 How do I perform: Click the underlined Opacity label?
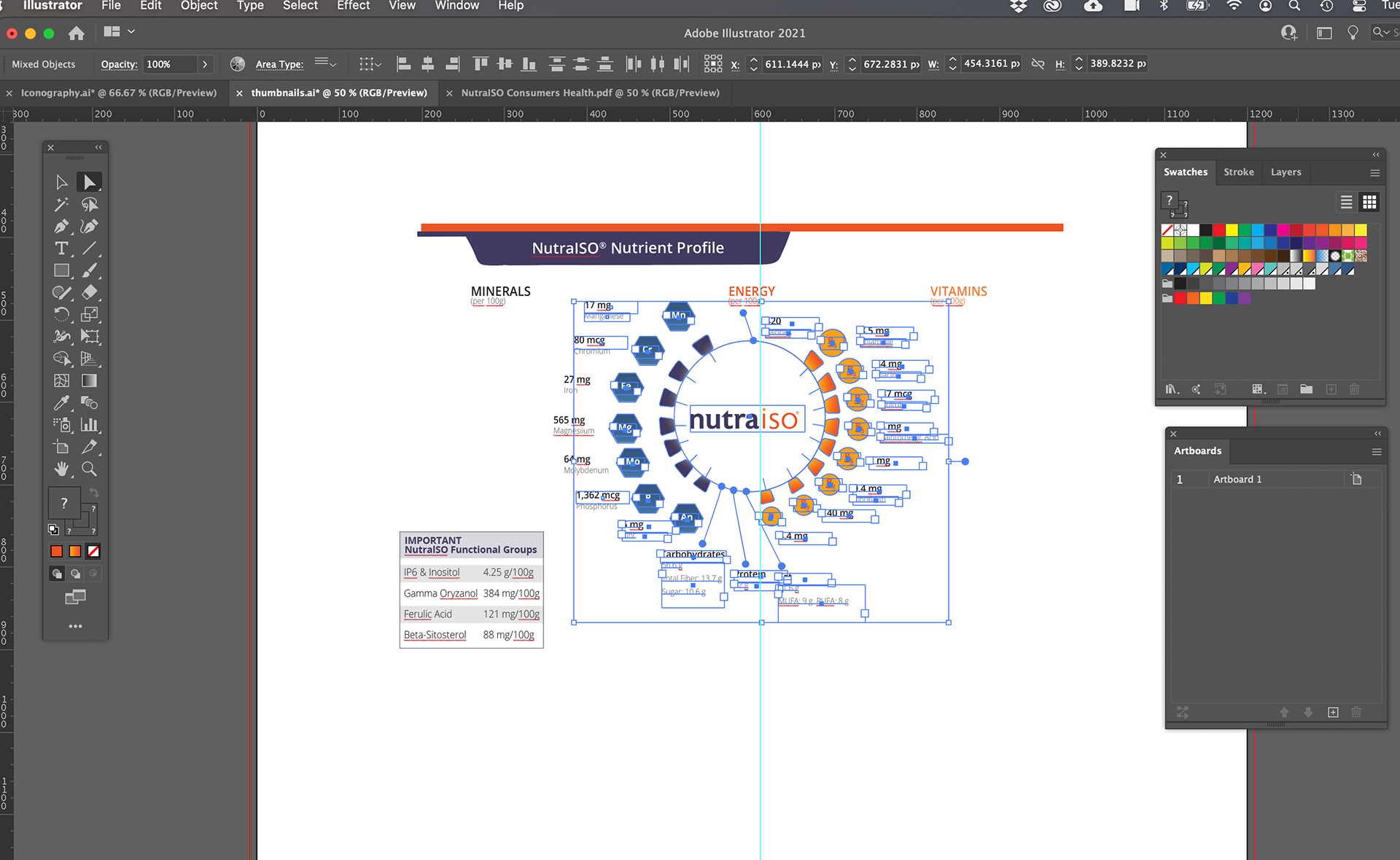(119, 64)
